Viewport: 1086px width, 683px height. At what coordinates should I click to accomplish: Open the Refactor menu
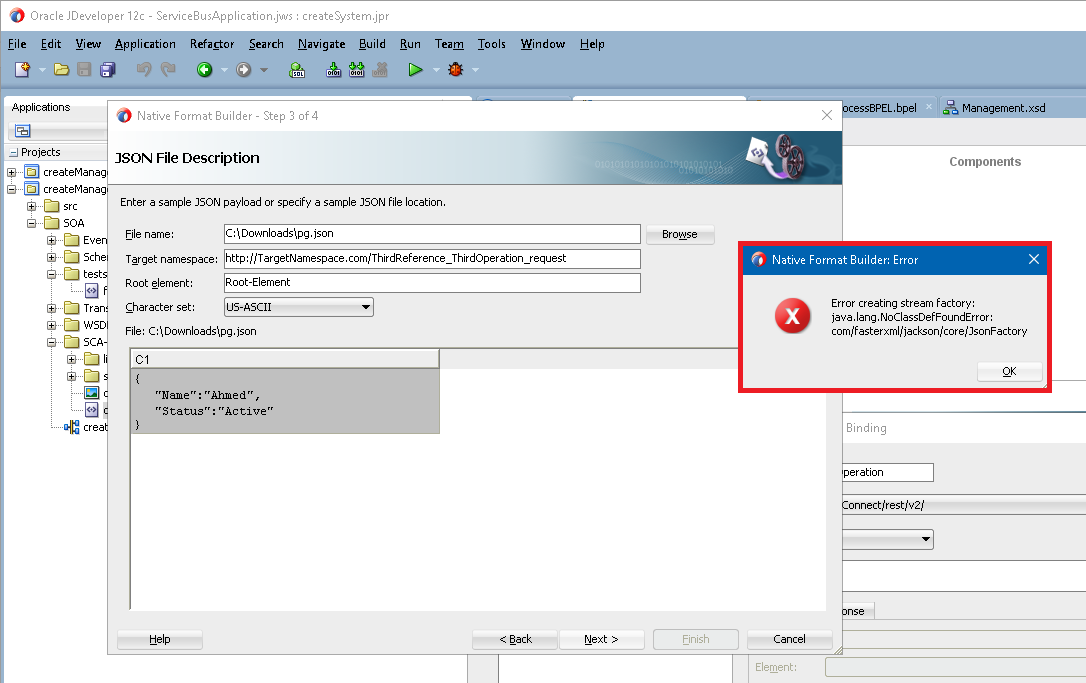click(x=212, y=44)
